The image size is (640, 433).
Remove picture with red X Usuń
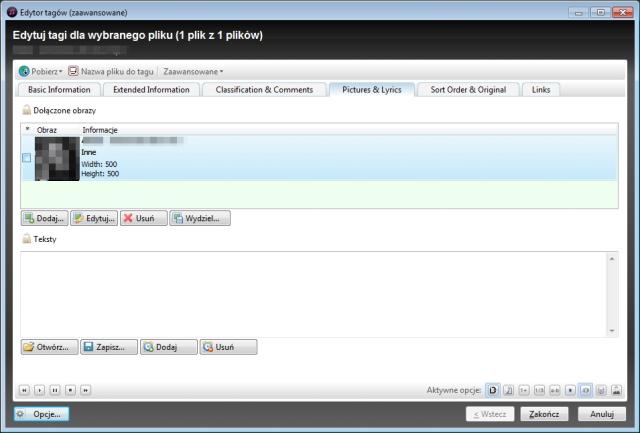(x=143, y=218)
